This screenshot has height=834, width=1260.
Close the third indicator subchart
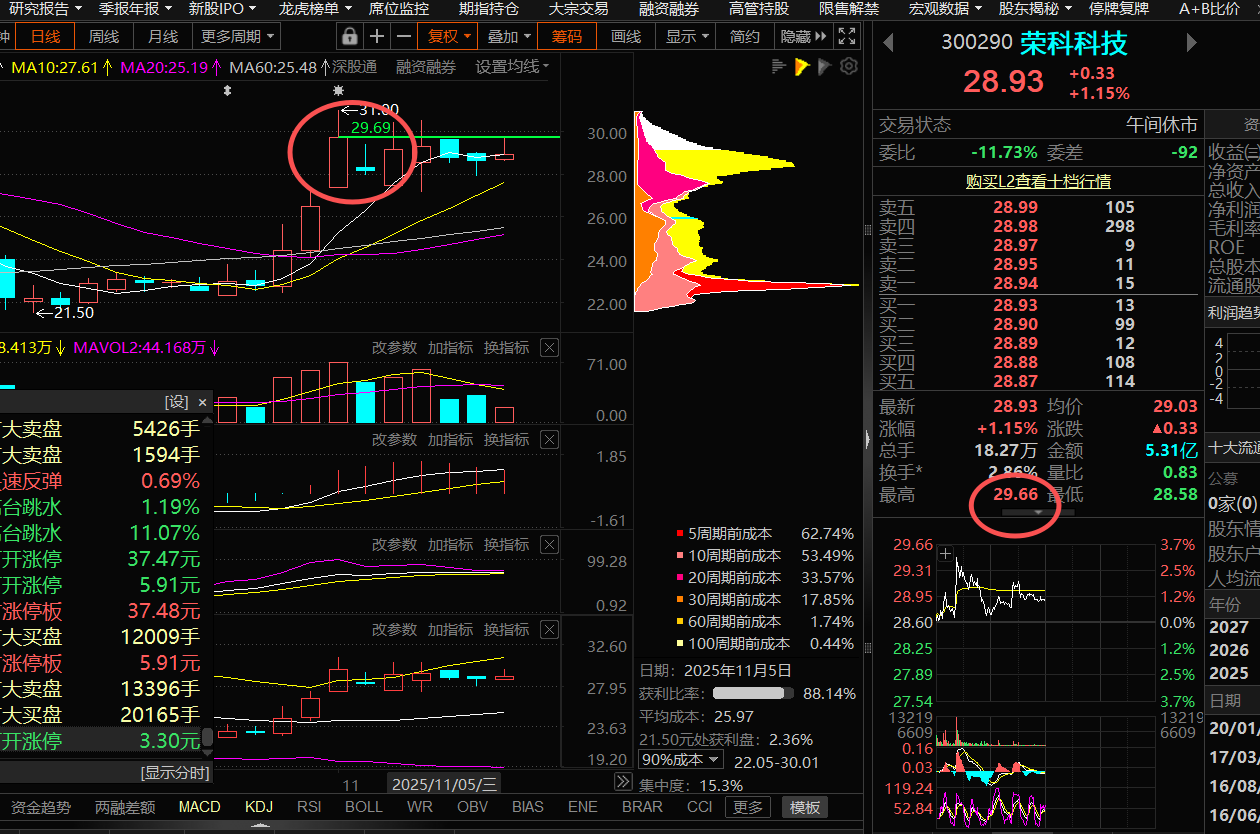coord(549,544)
